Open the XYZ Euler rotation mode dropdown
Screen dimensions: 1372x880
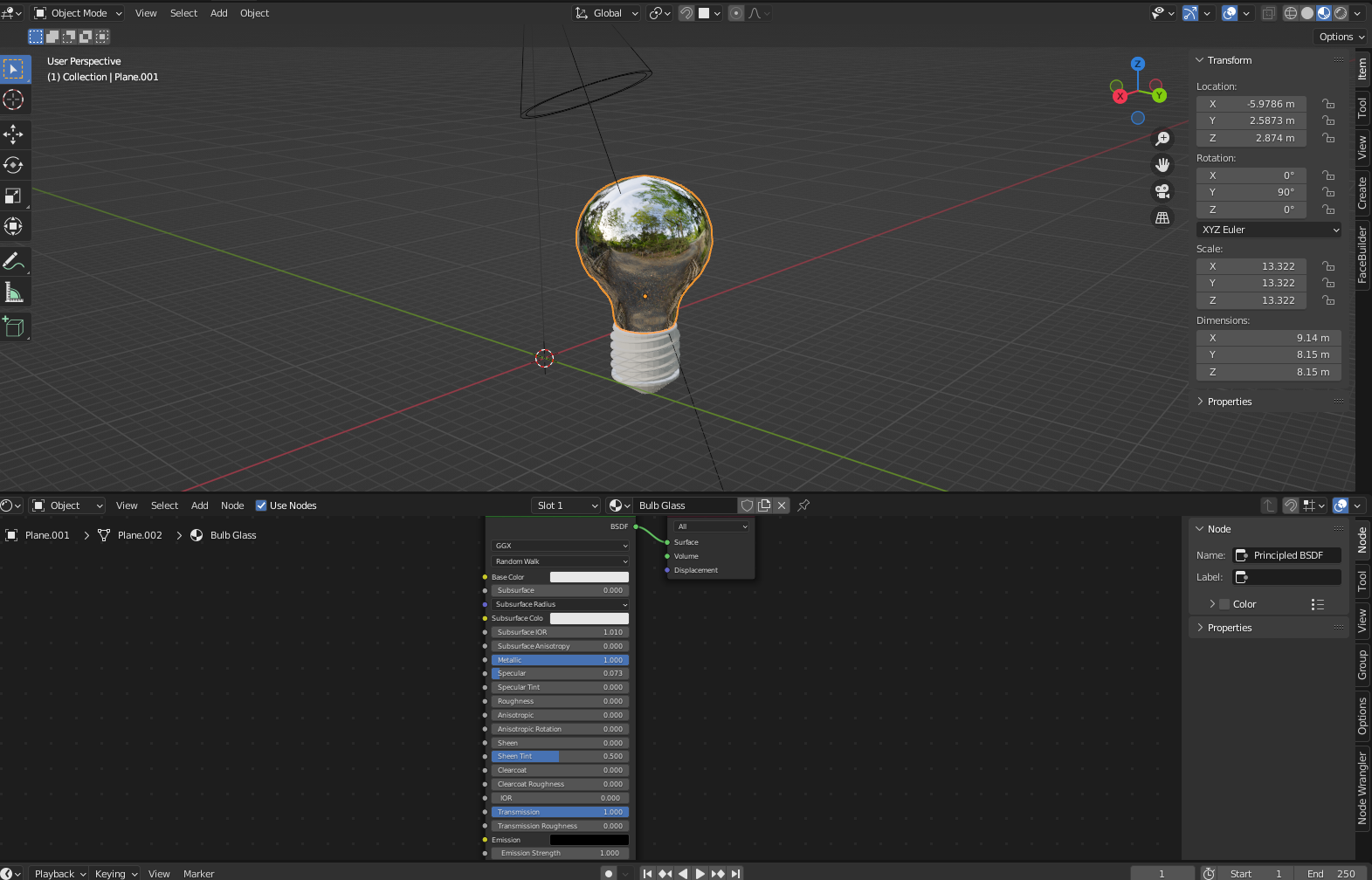click(1269, 230)
